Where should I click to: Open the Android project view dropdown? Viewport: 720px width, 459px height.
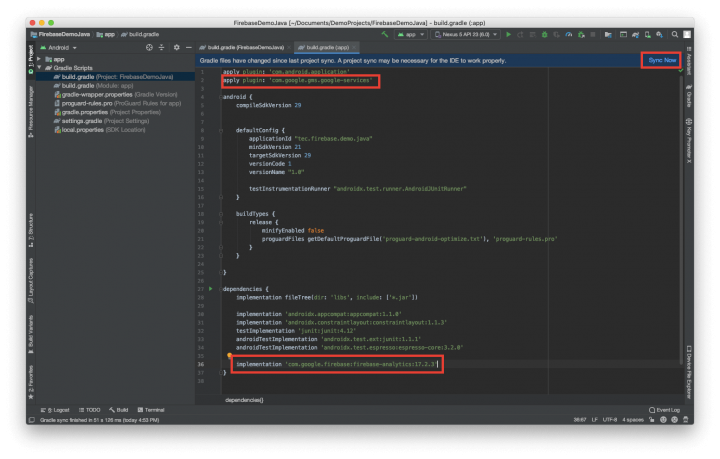coord(61,47)
